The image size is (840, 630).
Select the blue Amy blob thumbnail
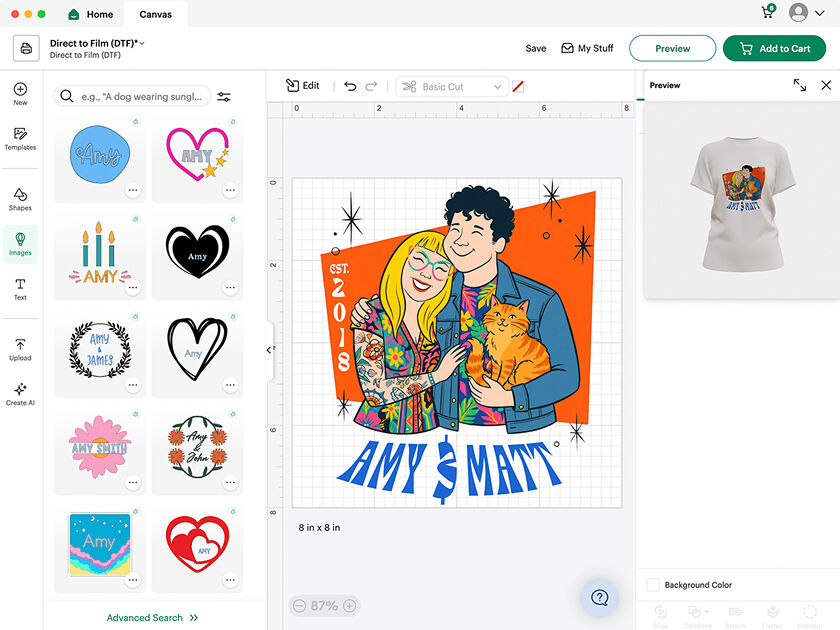99,155
